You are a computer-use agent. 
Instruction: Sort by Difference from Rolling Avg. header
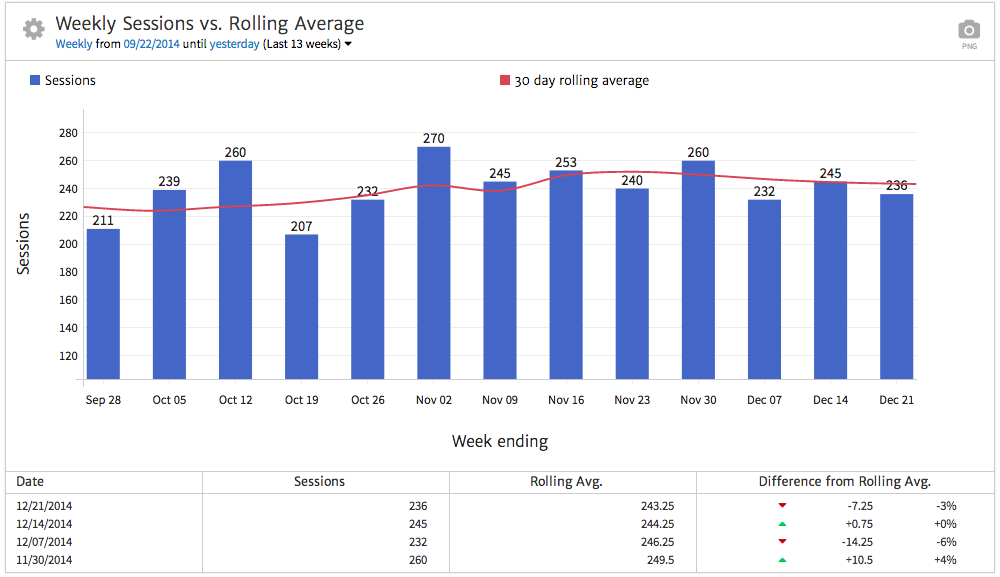point(845,482)
